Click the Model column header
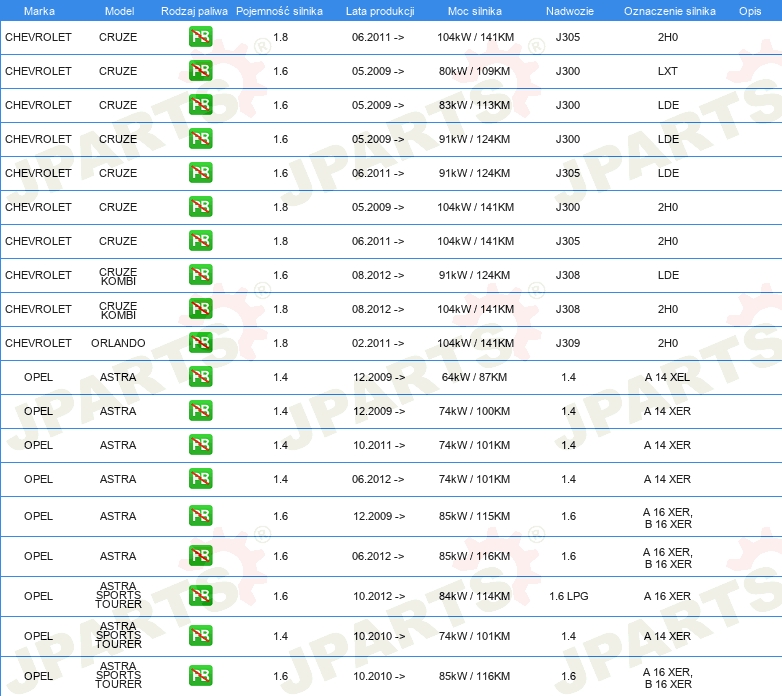 [119, 11]
